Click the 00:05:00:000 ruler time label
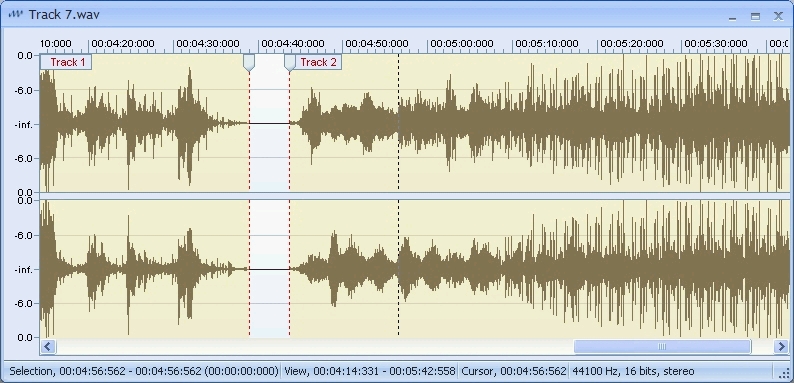Screen dimensions: 794x383 coord(462,44)
